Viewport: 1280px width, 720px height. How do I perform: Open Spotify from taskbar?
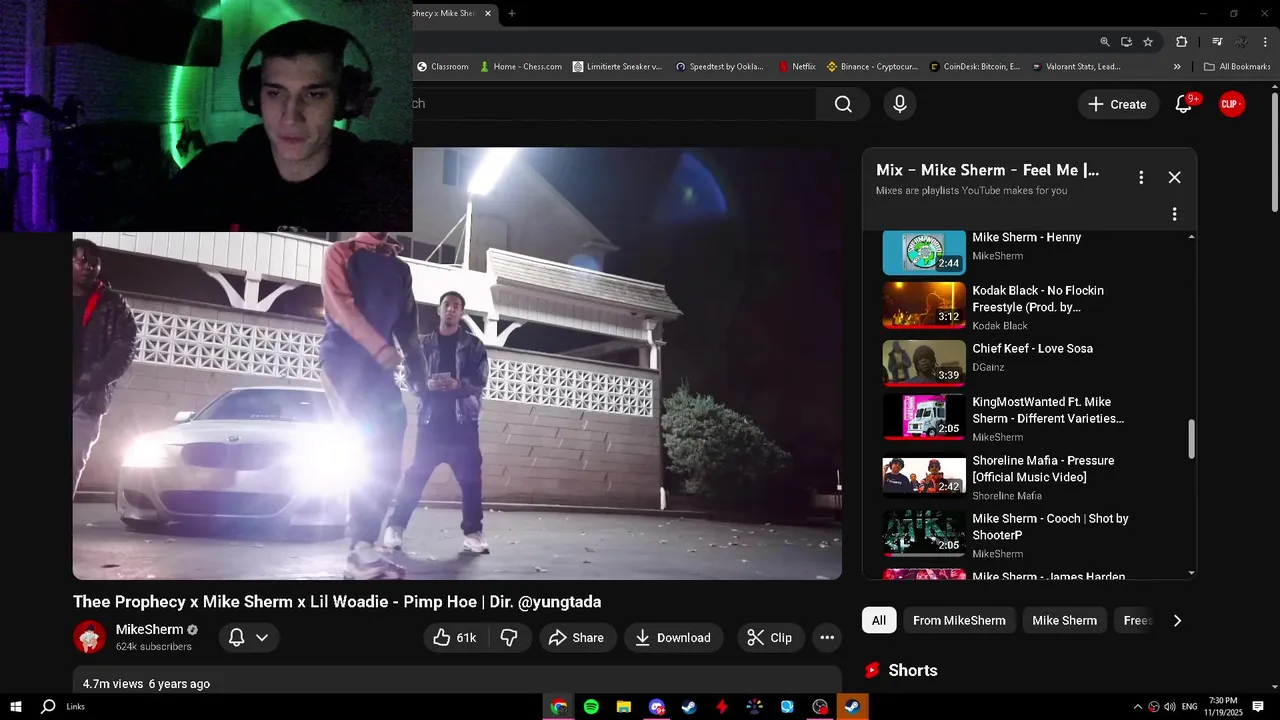pos(591,707)
